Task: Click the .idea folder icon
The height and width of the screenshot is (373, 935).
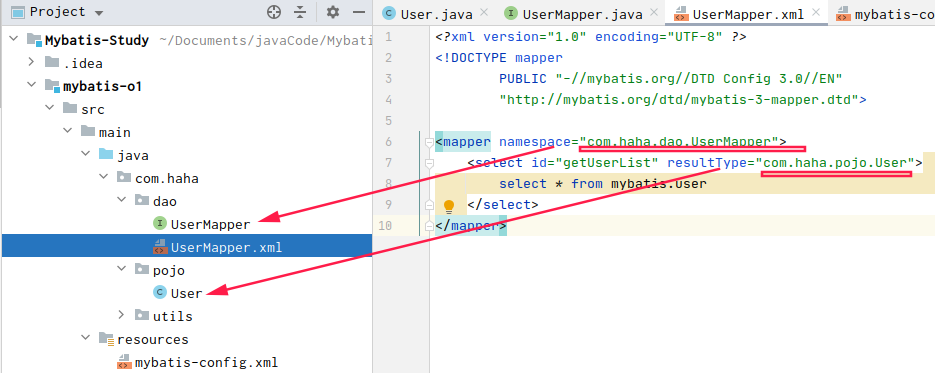Action: click(x=52, y=63)
